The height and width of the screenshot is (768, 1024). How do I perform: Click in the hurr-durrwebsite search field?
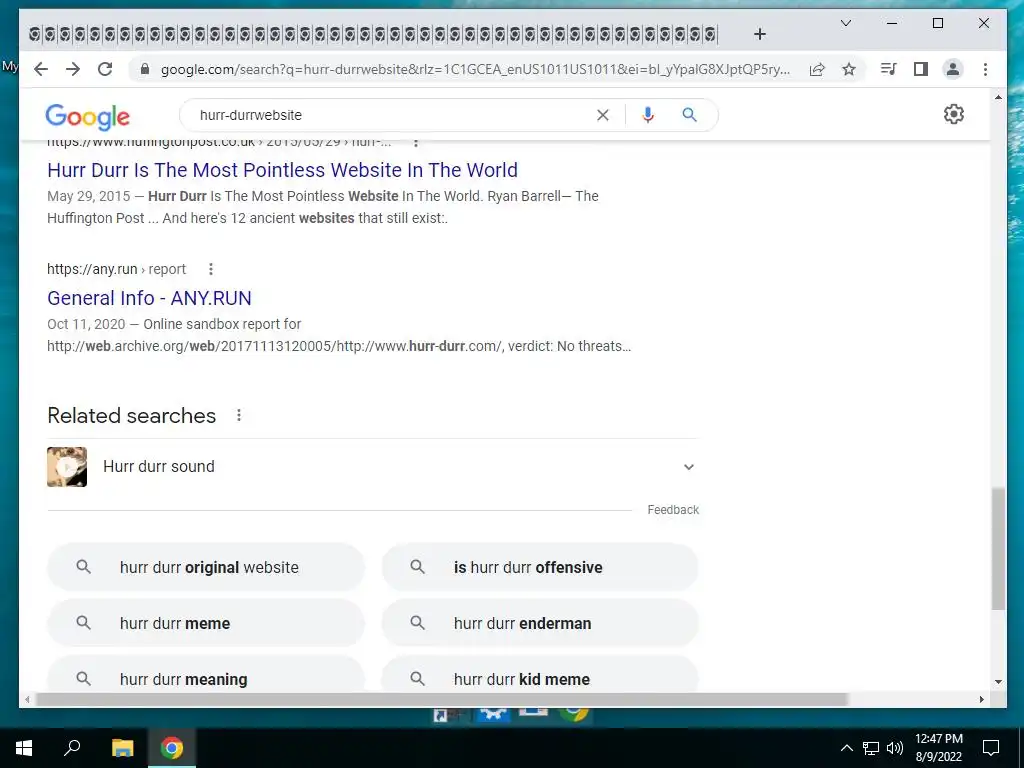[x=392, y=116]
